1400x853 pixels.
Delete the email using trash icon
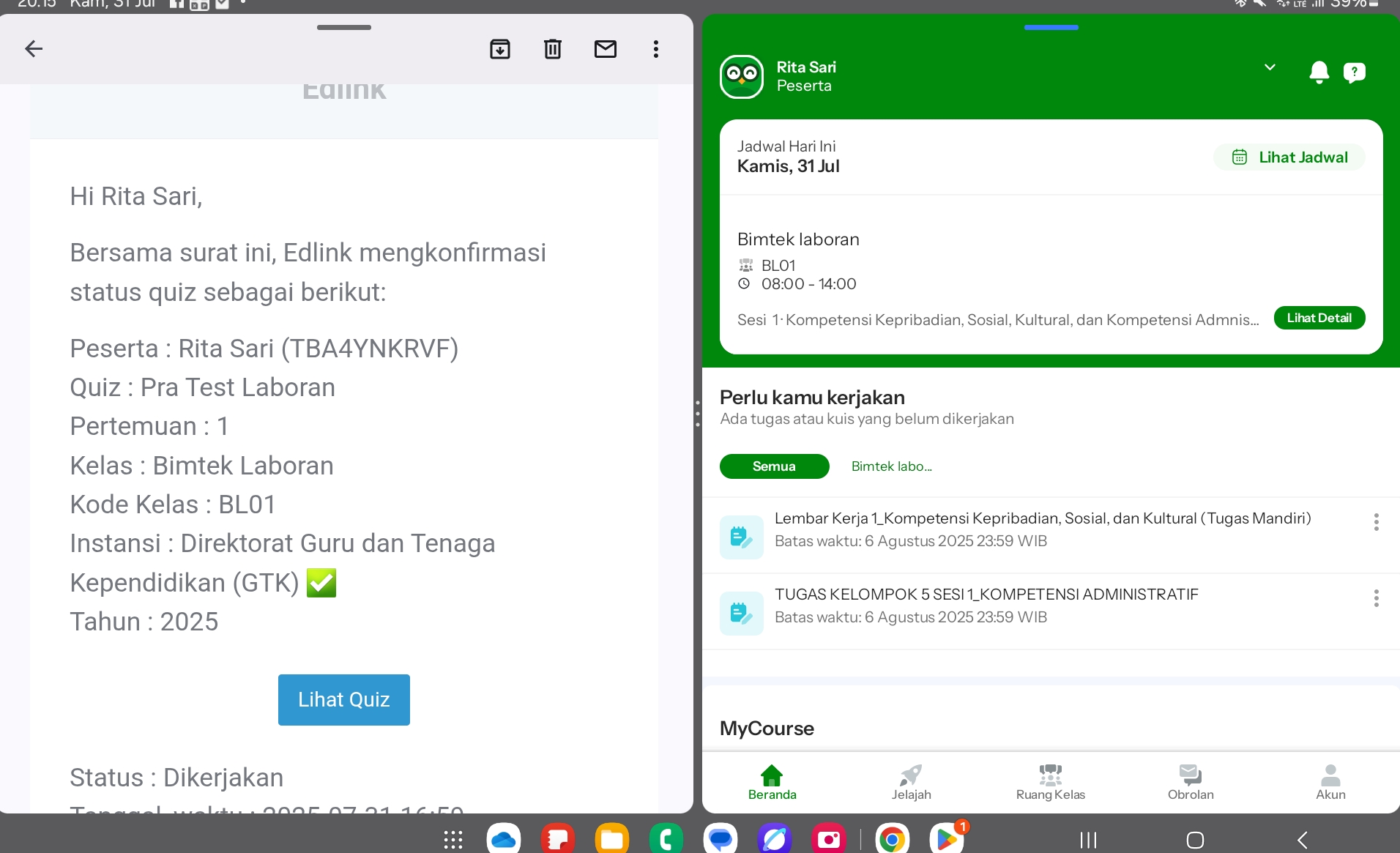pyautogui.click(x=553, y=49)
